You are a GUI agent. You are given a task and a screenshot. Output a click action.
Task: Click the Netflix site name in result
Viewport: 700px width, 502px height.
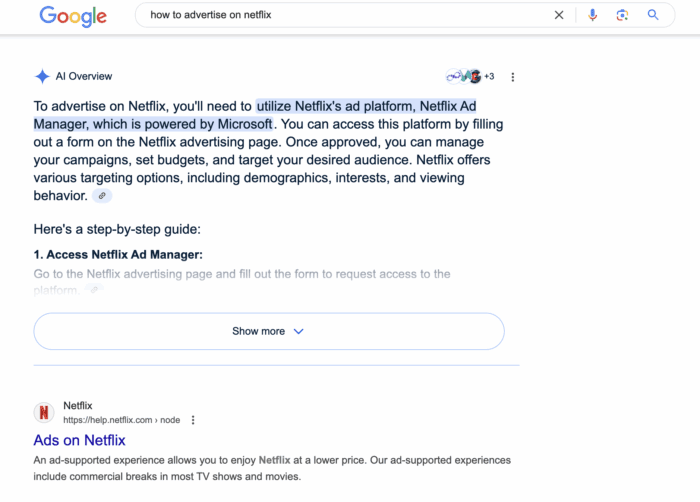(78, 406)
